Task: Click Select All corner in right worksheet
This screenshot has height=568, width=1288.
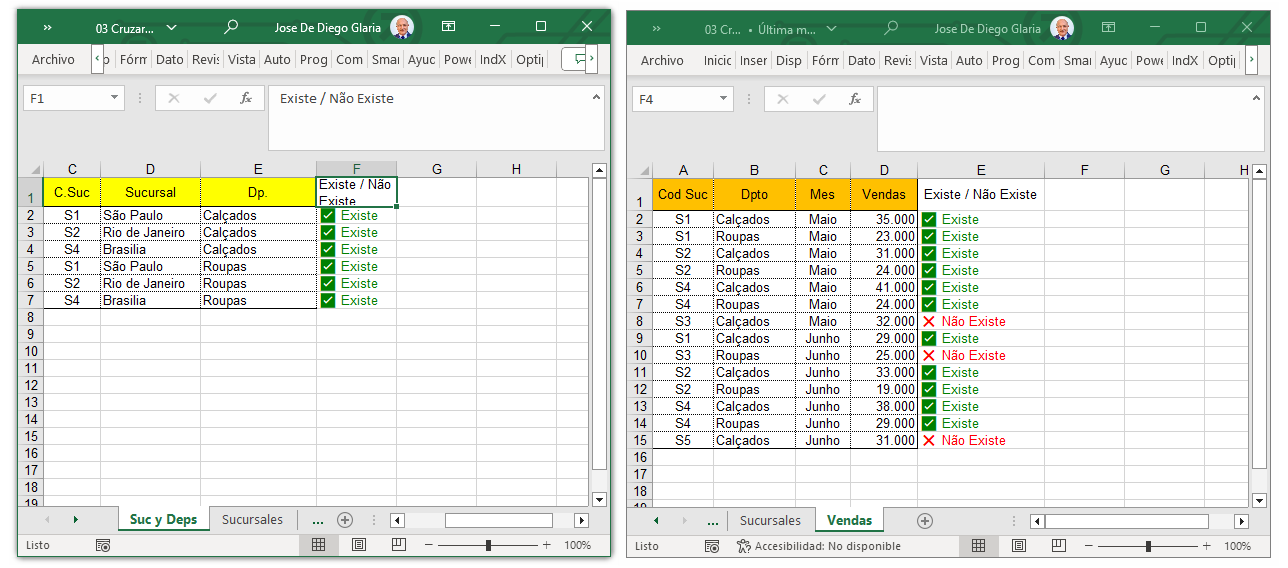Action: tap(640, 170)
